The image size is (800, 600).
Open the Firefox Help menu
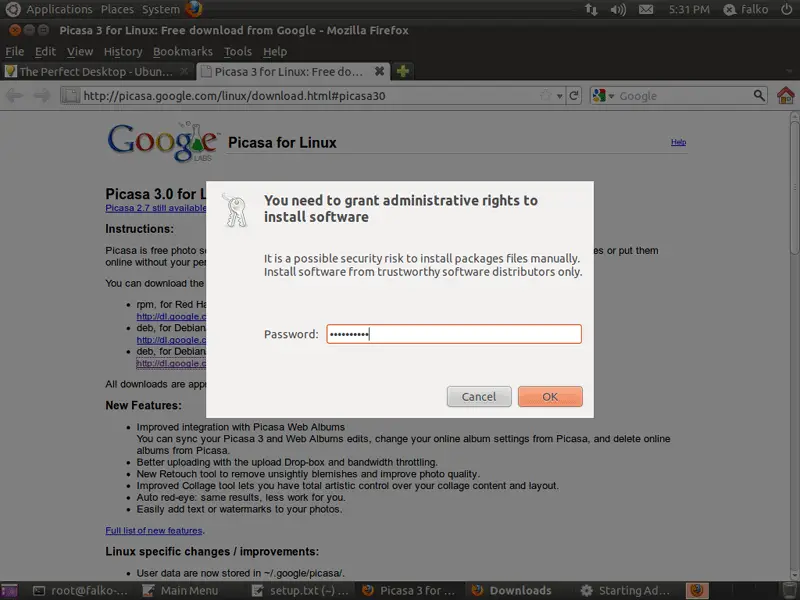[275, 52]
